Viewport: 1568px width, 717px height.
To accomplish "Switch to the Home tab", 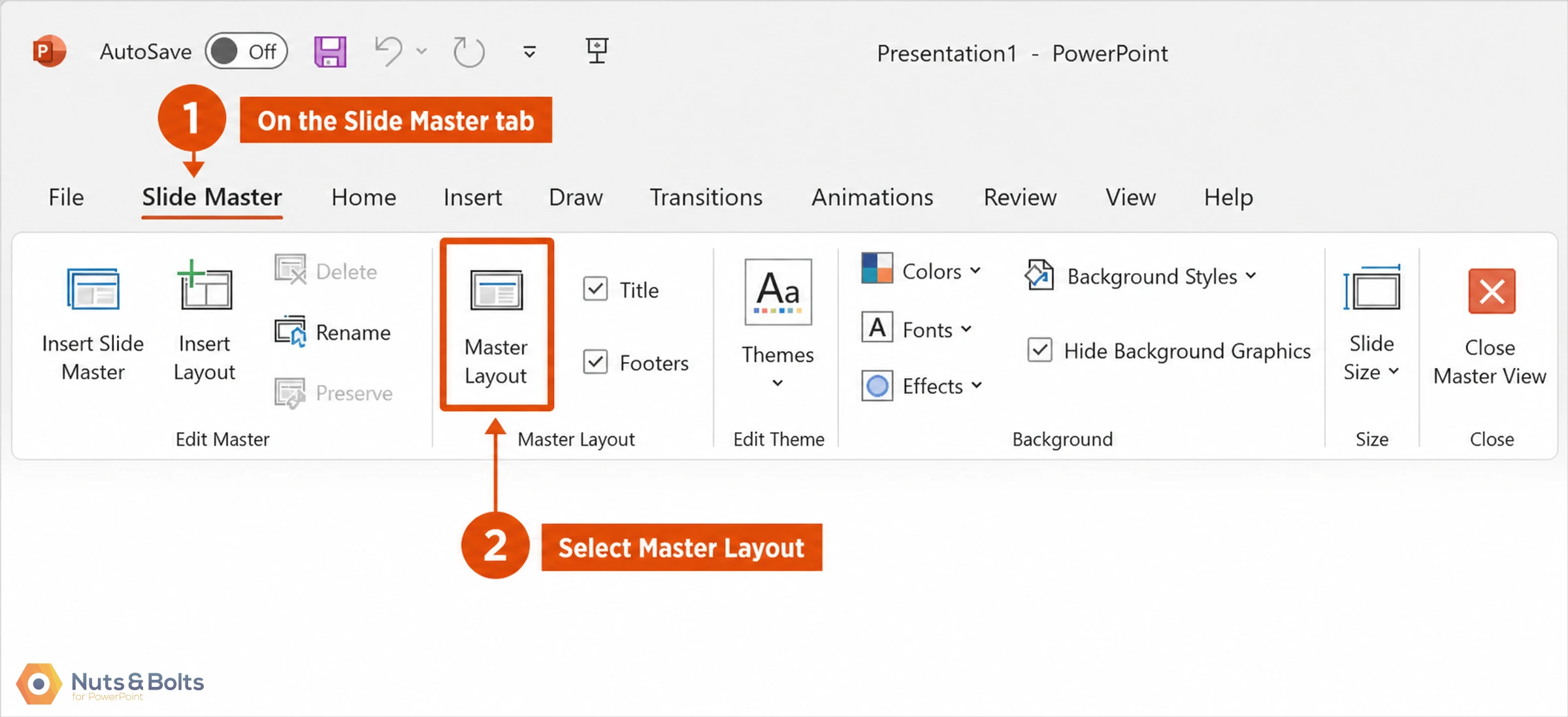I will 363,197.
